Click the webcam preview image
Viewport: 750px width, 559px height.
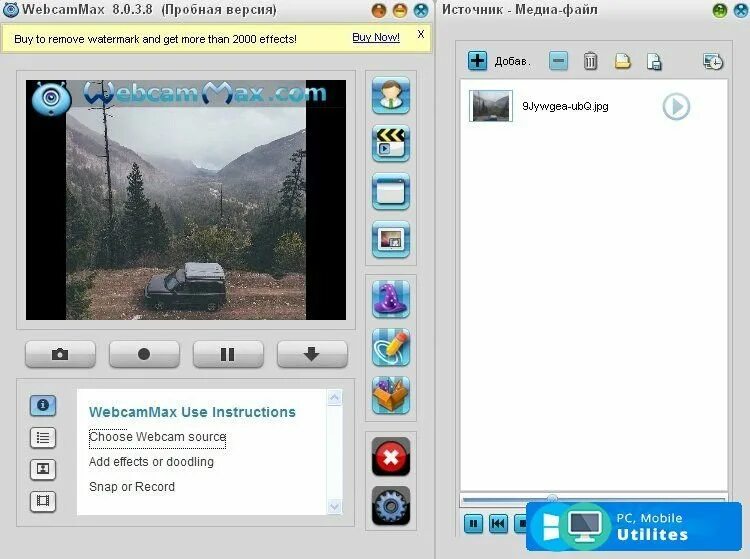point(186,200)
